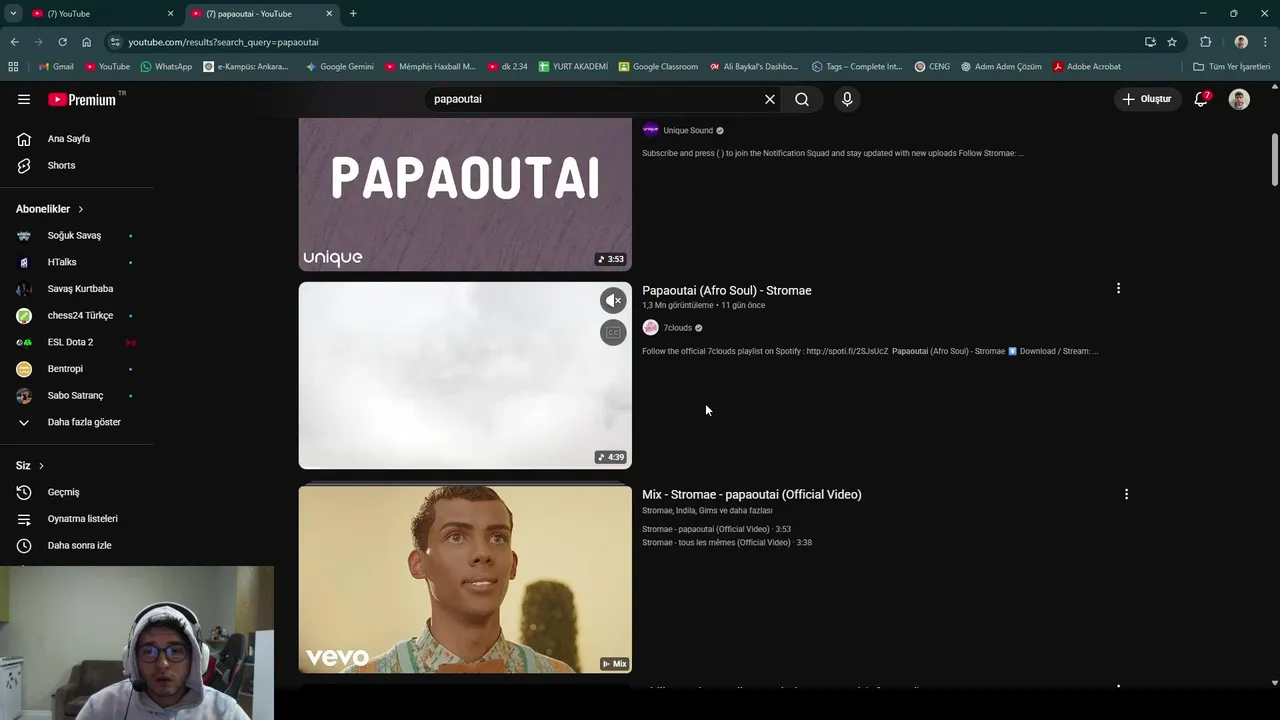
Task: Open Mix - Stromae - papaoutai title
Action: (752, 494)
